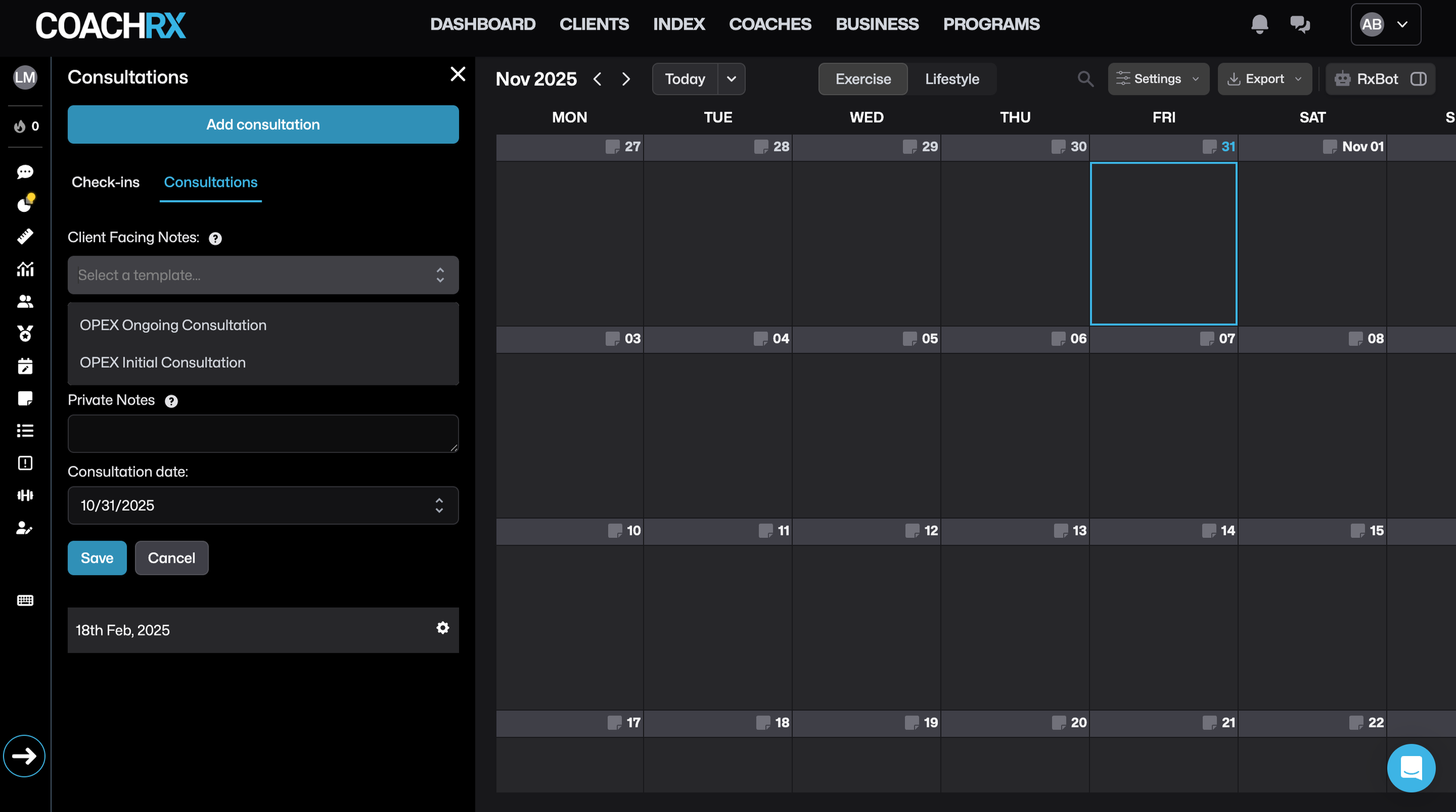Open the ruler measurements icon in sidebar
Screen dimensions: 1456x812
(x=25, y=236)
